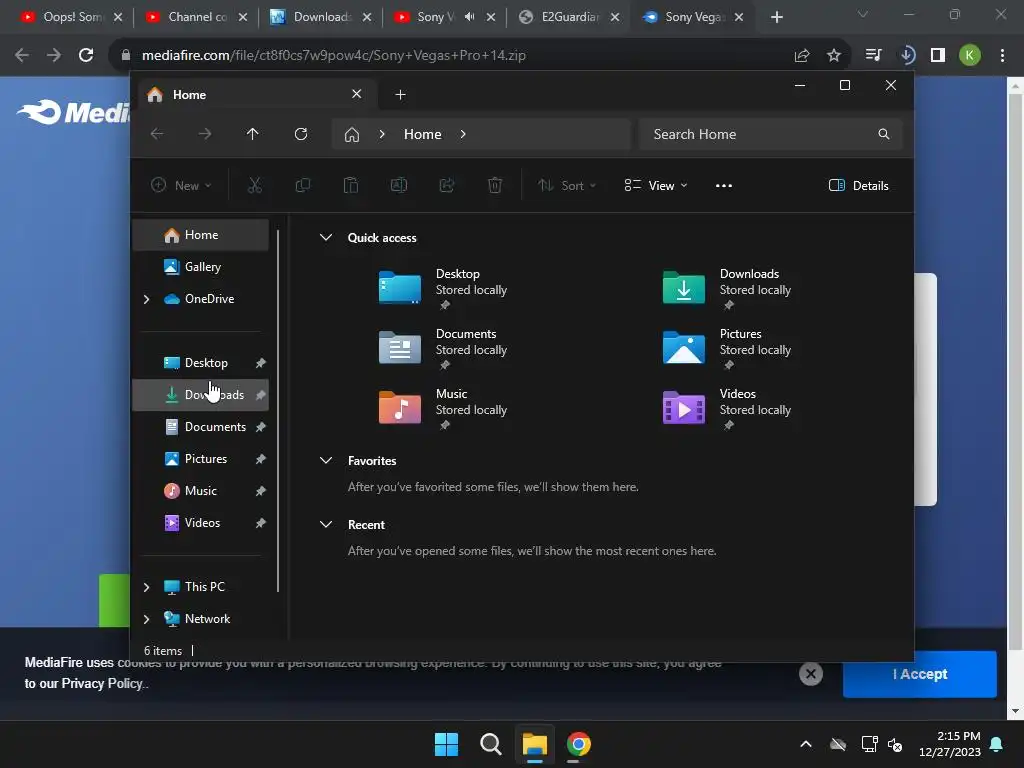Click Chrome icon in the taskbar

click(579, 744)
